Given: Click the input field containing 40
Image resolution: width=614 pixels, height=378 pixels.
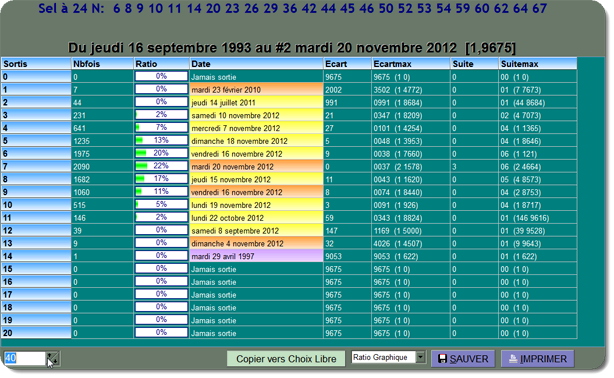Looking at the screenshot, I should [25, 358].
